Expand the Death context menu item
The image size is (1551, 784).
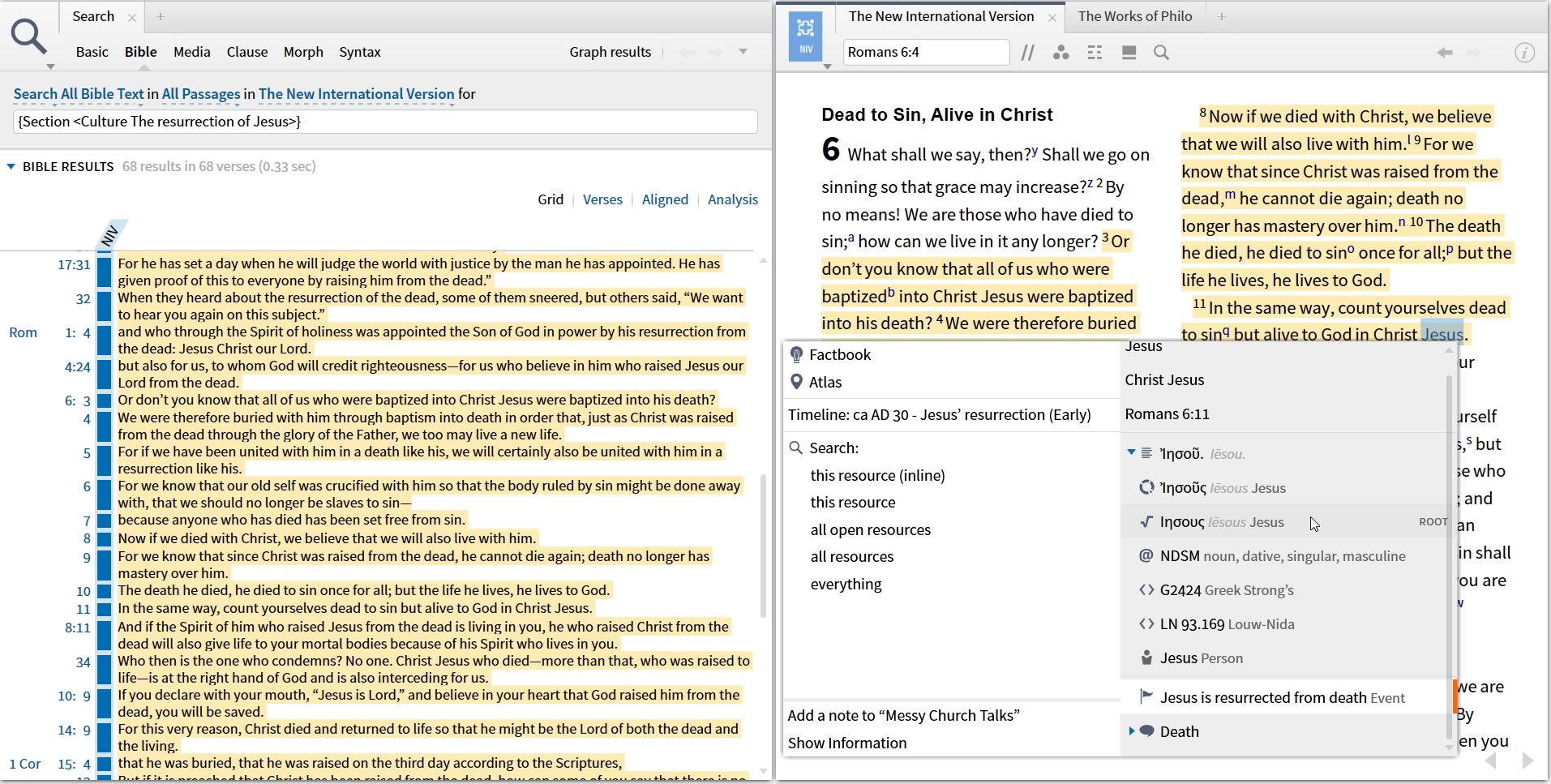[x=1131, y=730]
